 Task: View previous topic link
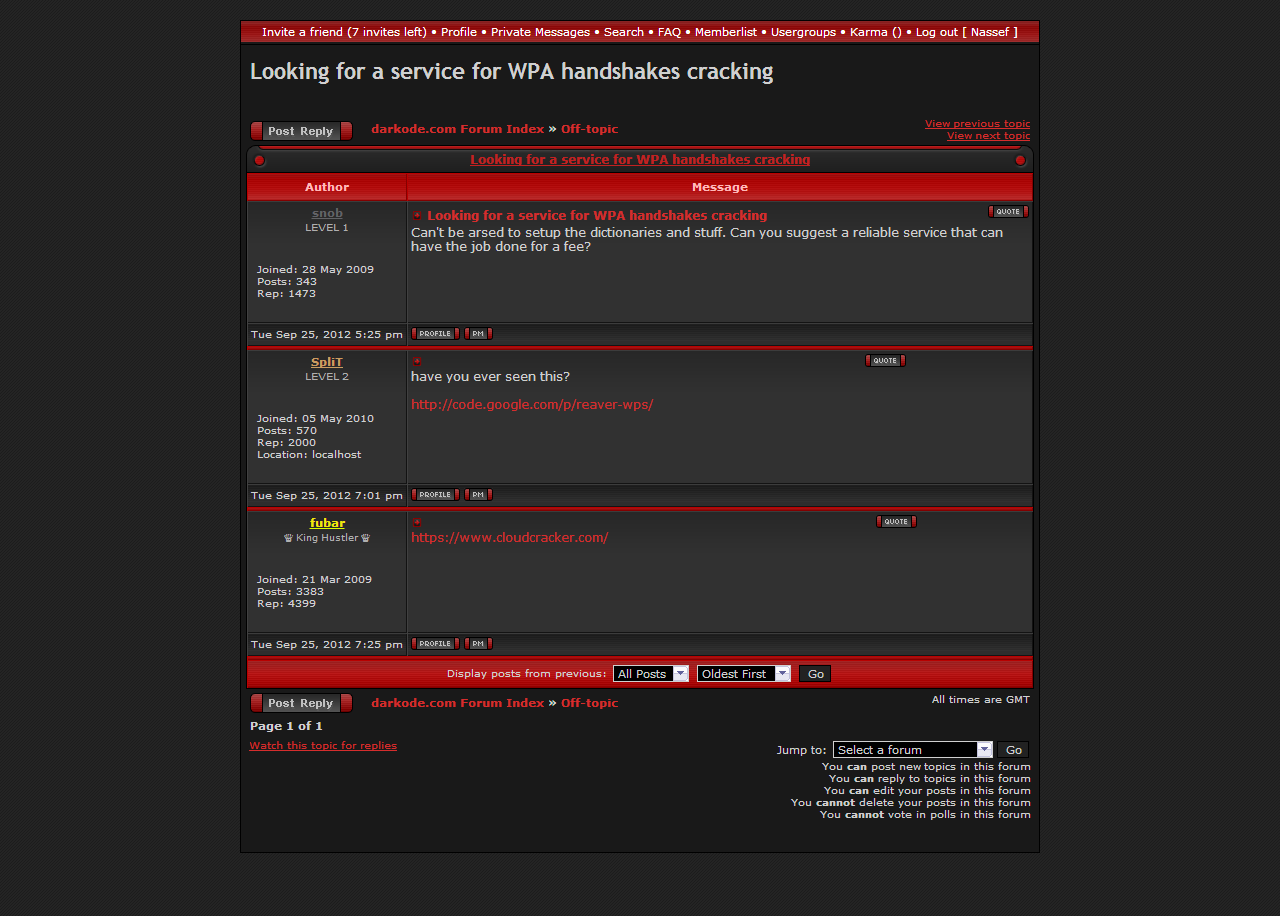[977, 124]
